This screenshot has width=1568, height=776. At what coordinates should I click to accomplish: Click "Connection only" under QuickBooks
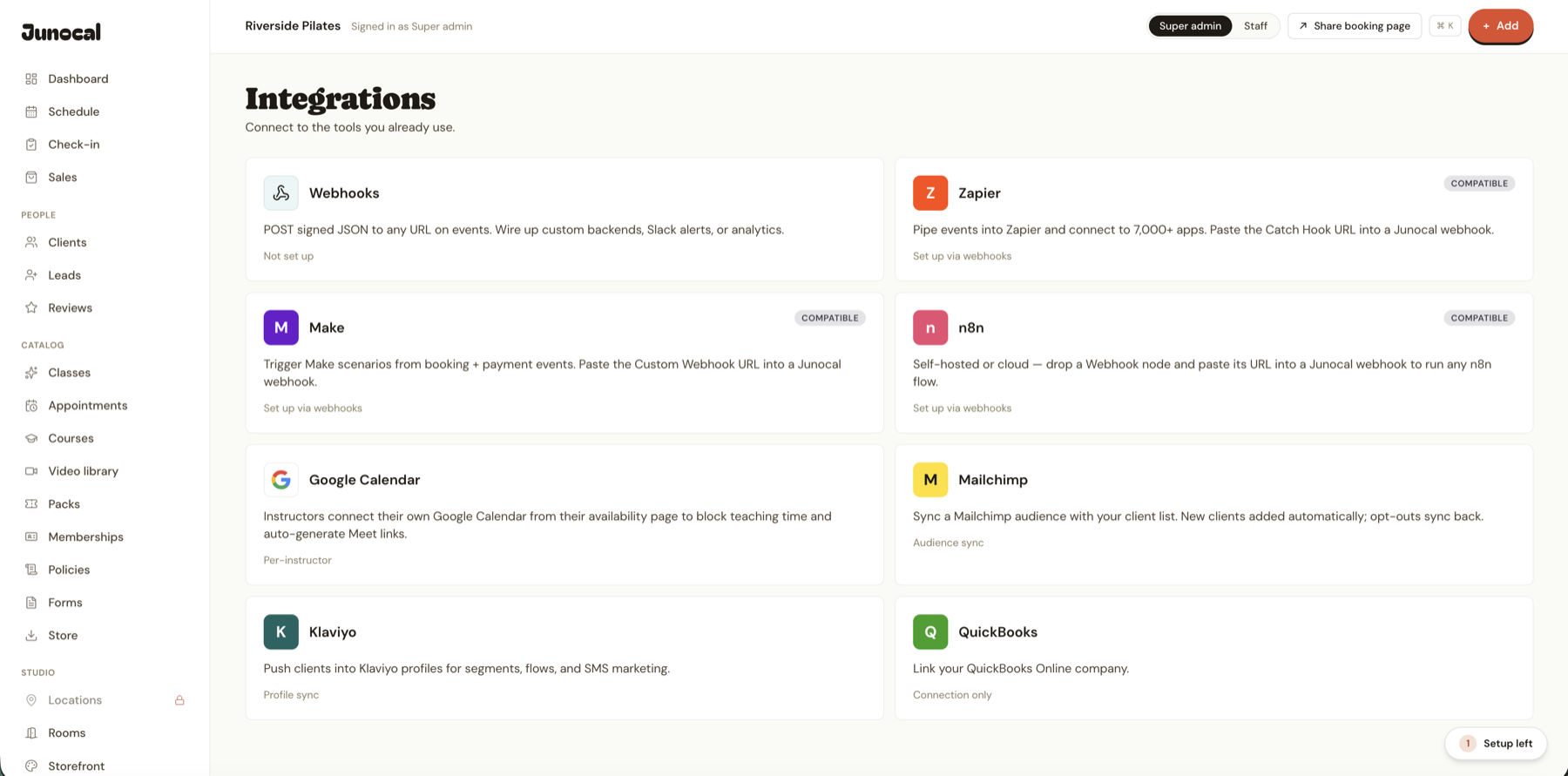point(952,695)
